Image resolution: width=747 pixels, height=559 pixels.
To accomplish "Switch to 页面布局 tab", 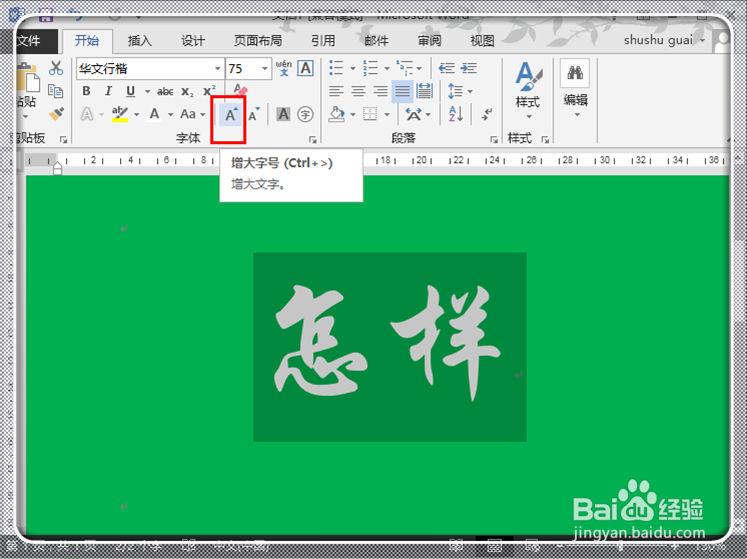I will [x=258, y=41].
